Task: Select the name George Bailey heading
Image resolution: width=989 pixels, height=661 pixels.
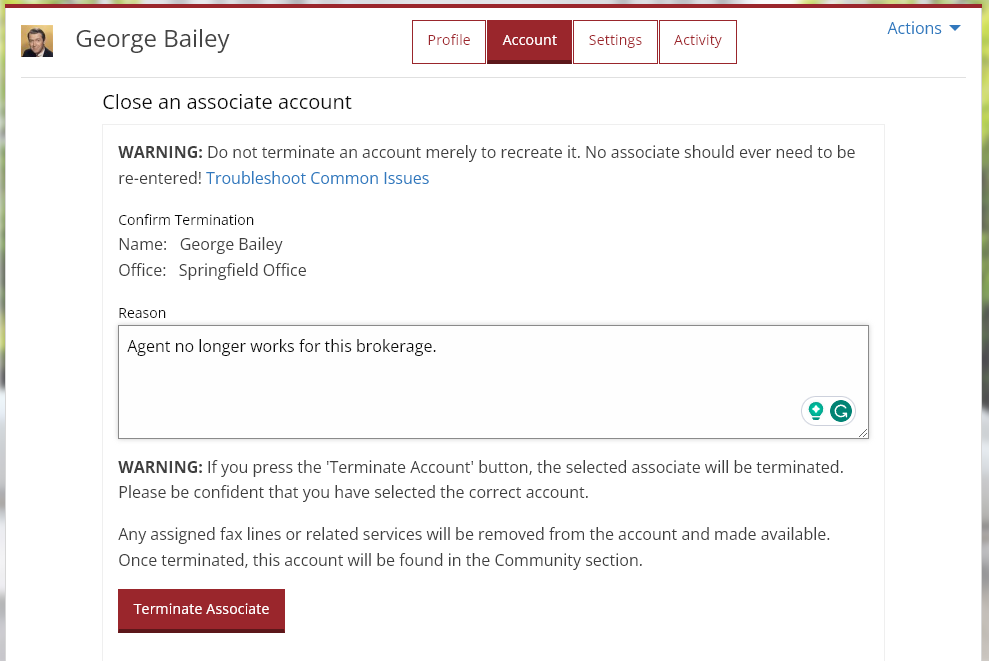Action: click(151, 39)
